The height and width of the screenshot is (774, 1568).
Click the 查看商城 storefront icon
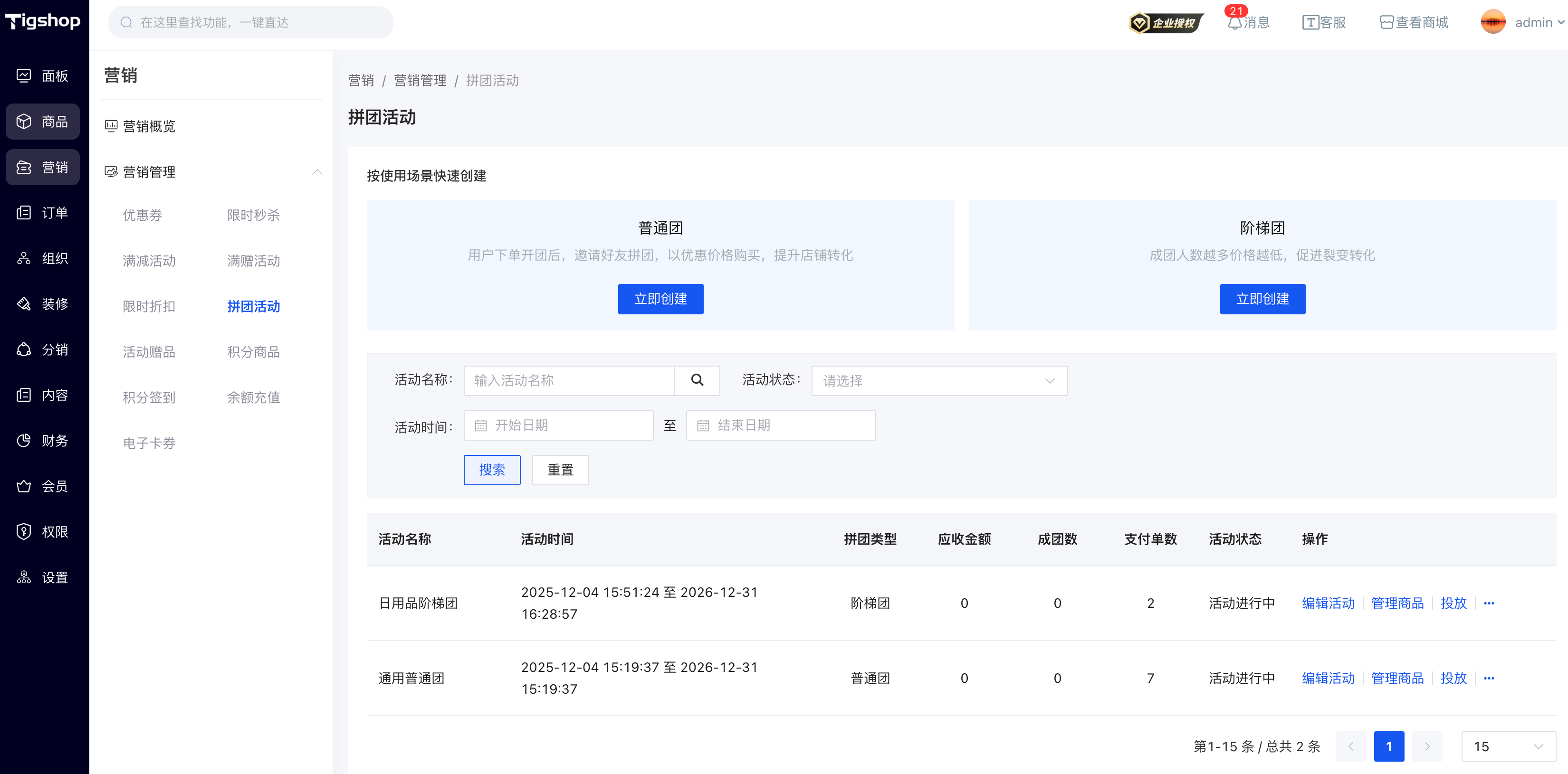[x=1386, y=23]
